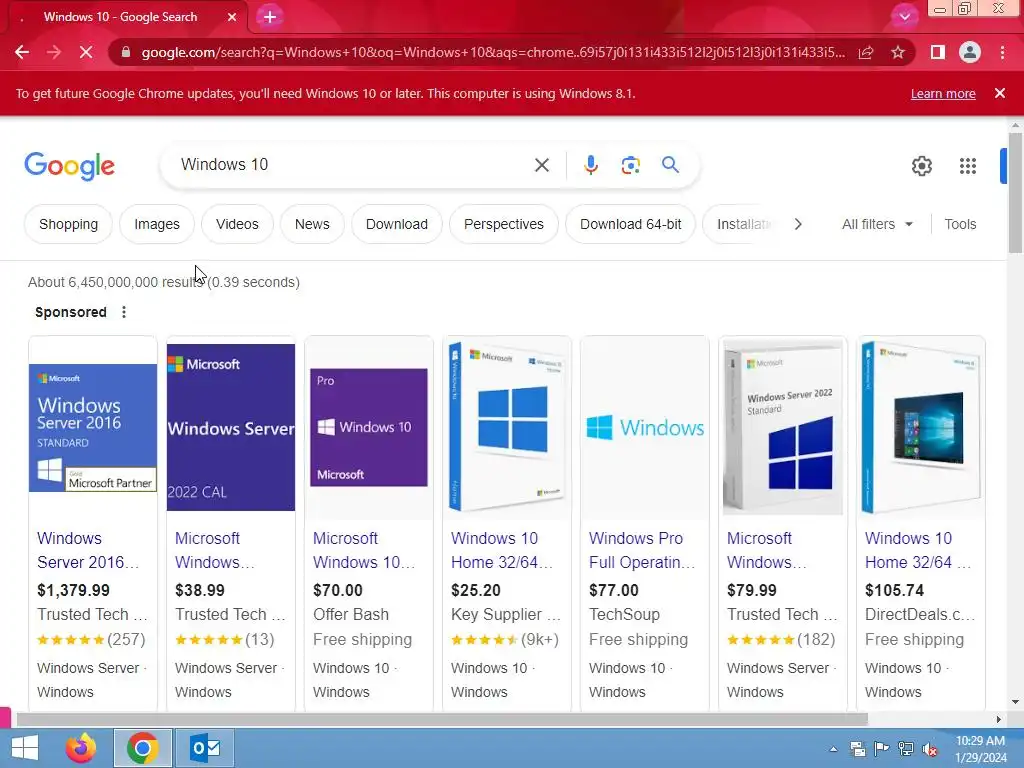Open the Learn more link

[x=943, y=93]
